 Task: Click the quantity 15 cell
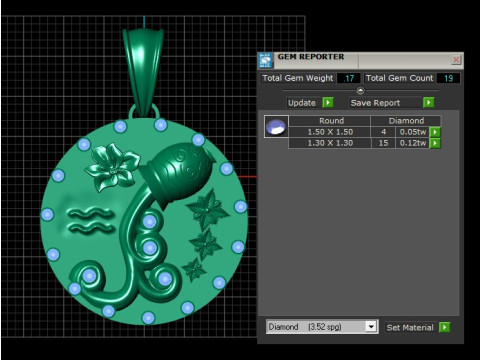tap(383, 143)
